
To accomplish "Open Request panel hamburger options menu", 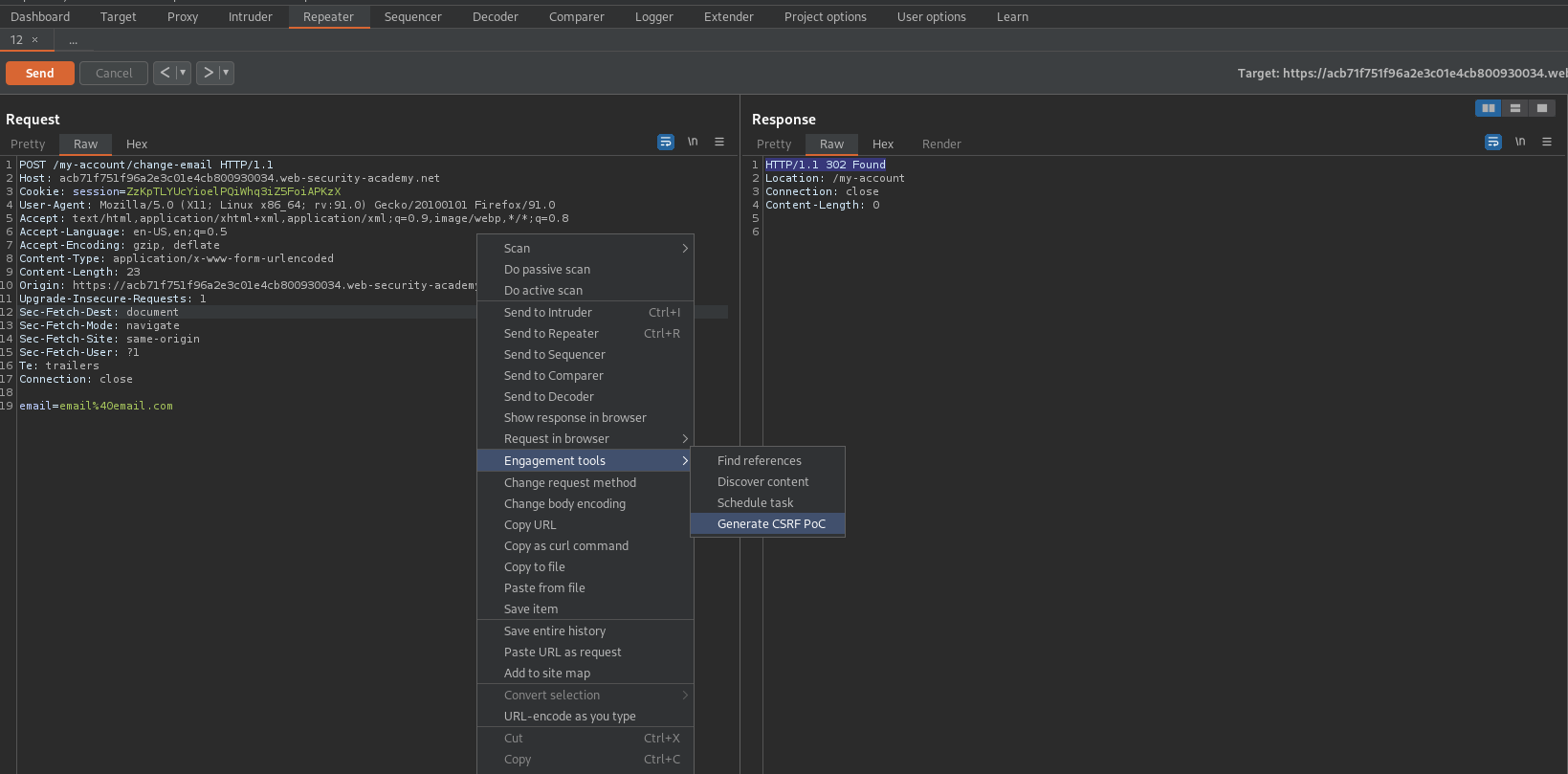I will coord(719,142).
